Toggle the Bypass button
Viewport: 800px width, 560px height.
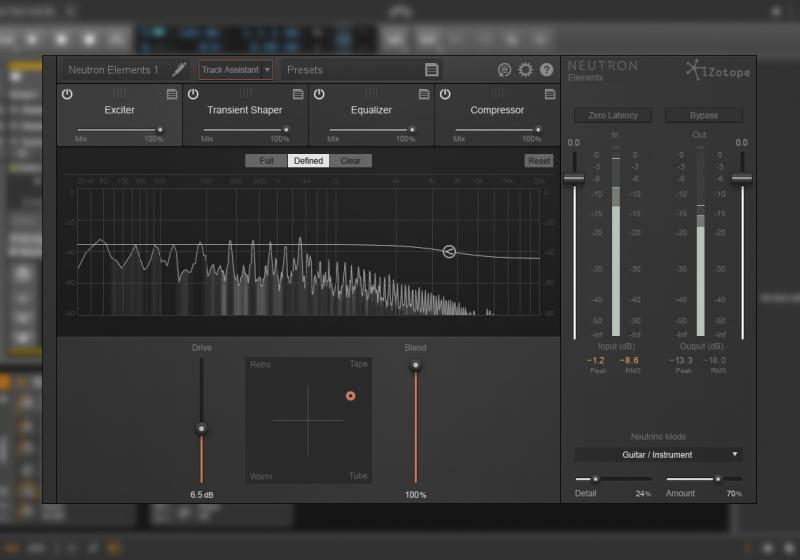pos(704,115)
